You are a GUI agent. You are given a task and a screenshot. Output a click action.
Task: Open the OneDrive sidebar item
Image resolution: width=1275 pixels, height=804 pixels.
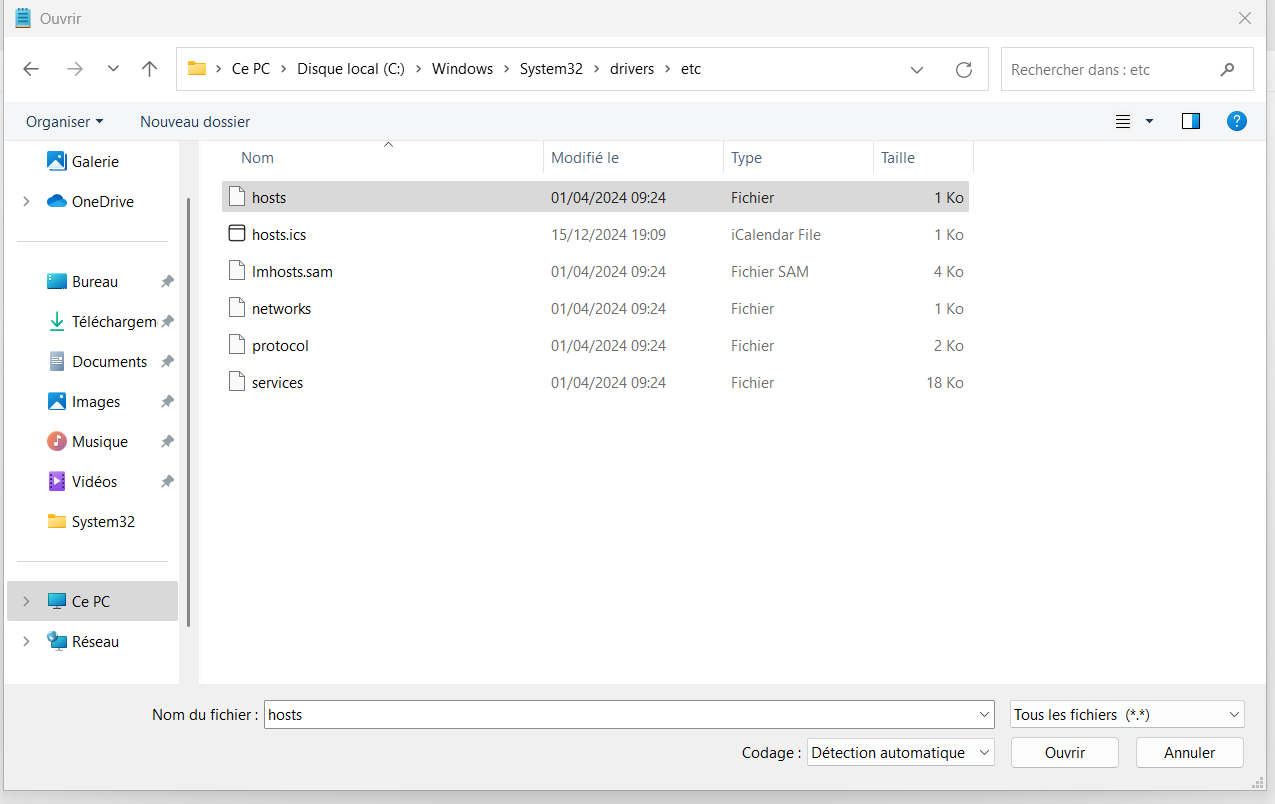pos(102,202)
